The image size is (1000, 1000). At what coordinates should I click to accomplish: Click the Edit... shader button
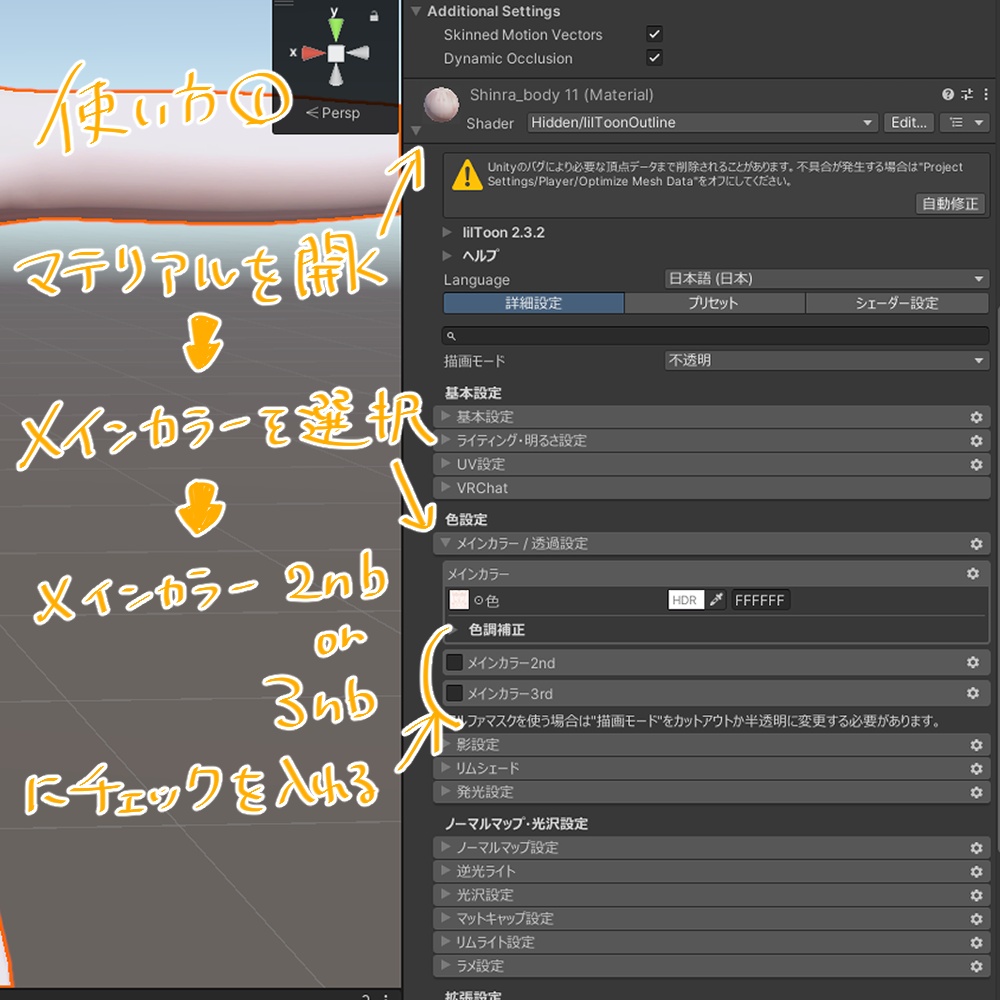click(x=909, y=122)
